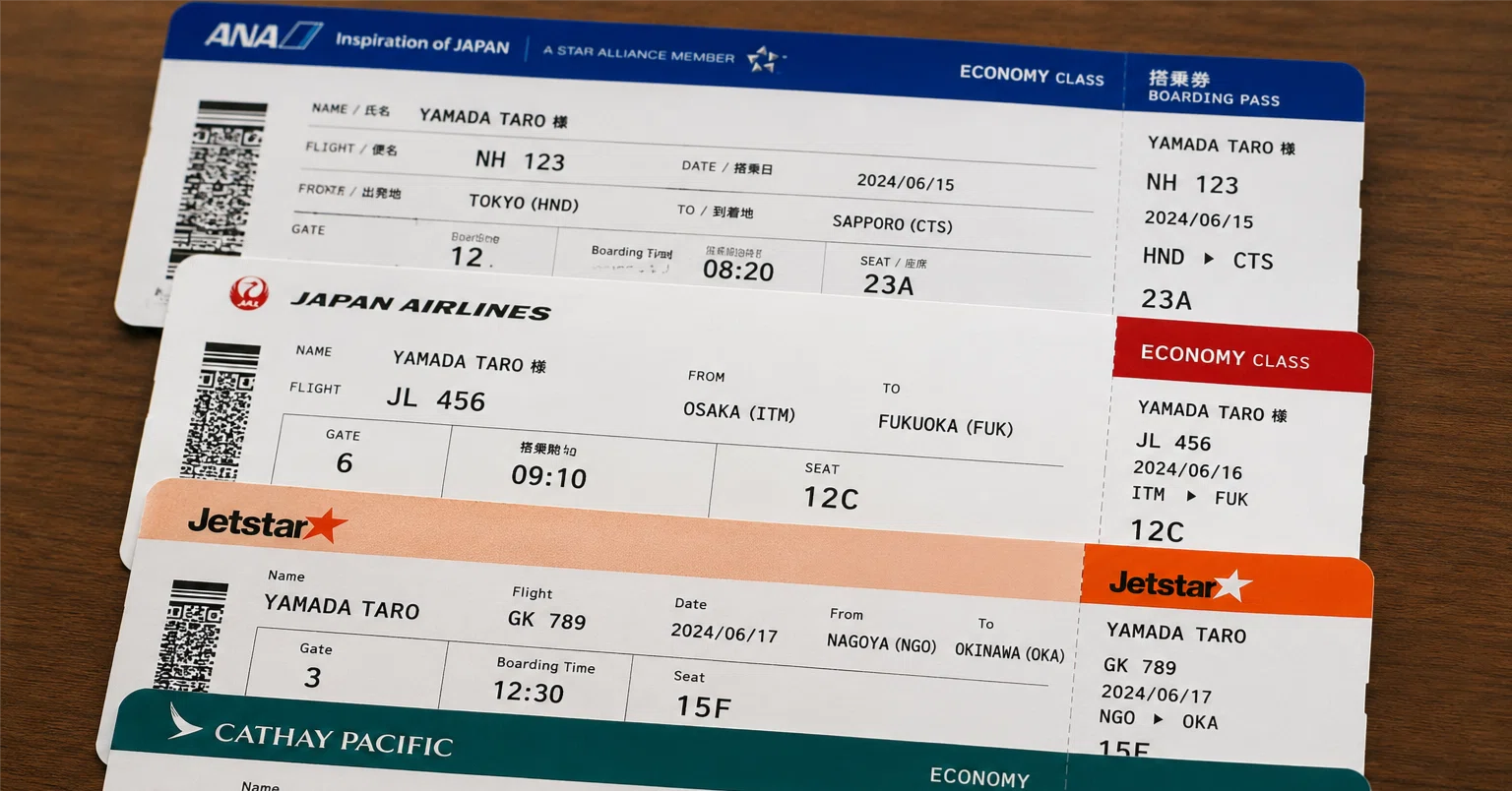The height and width of the screenshot is (791, 1512).
Task: Click the 'FUKUOKA (FUK)' destination text
Action: (946, 425)
